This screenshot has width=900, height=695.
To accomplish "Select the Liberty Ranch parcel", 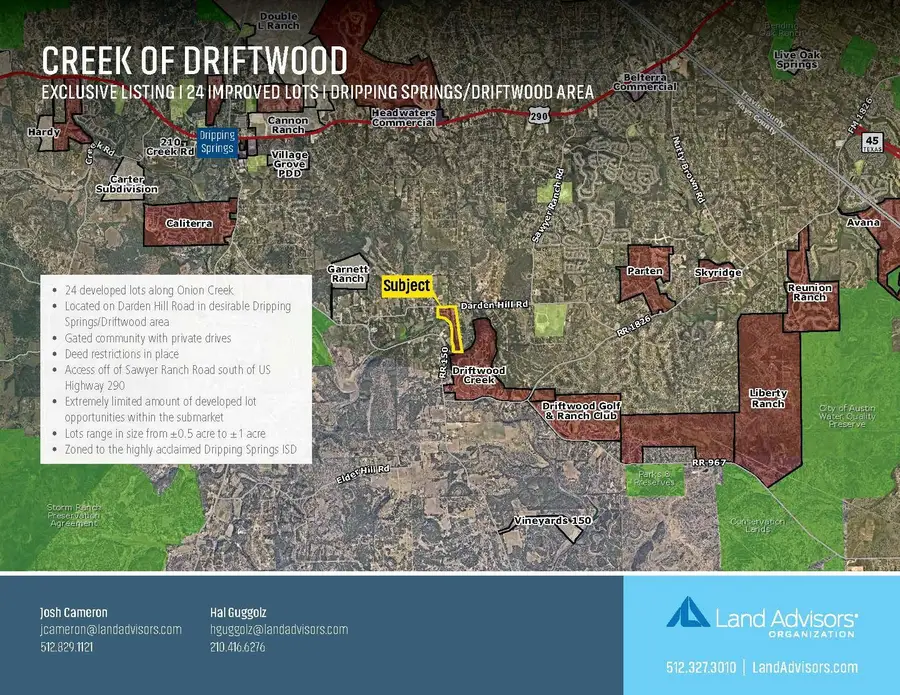I will (x=768, y=398).
